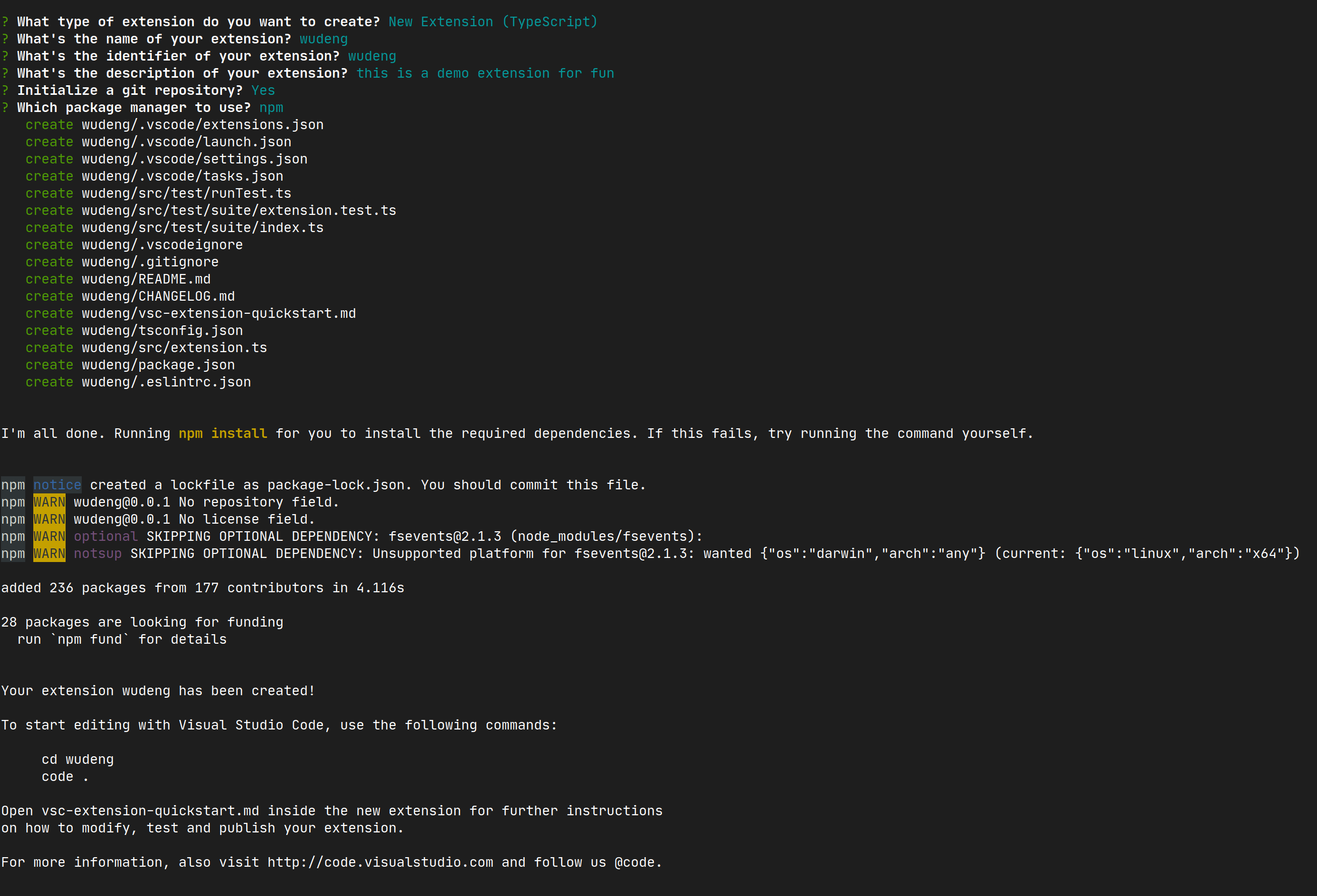Click "Open vsc-extension-quickstart.md inside the new extension" line
Screen dimensions: 1317x896
tap(332, 811)
